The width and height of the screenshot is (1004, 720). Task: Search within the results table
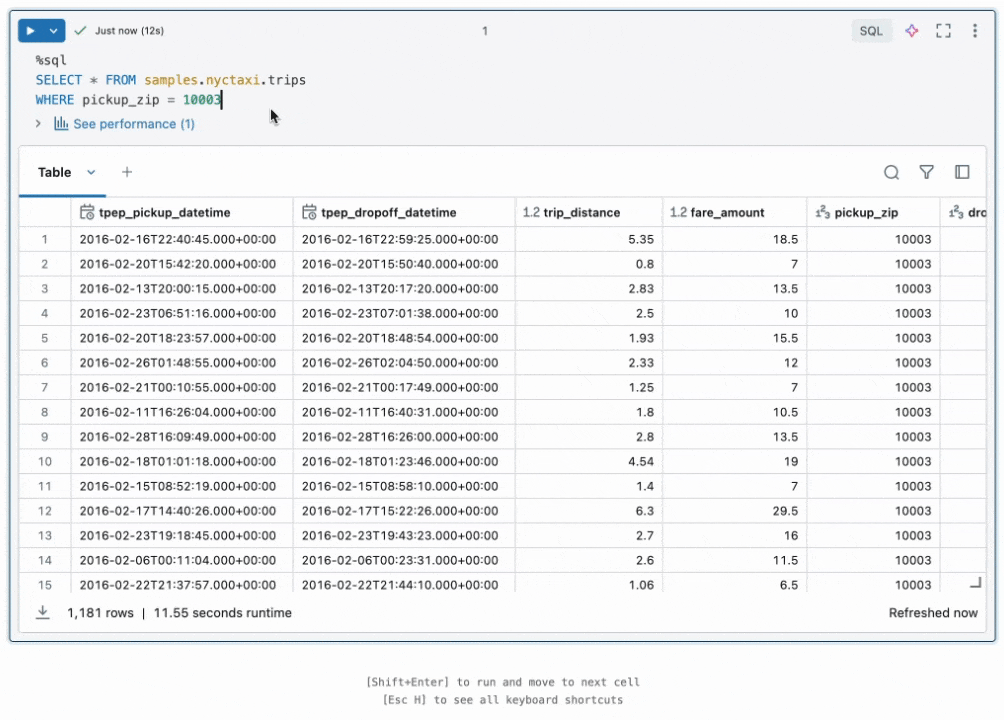click(891, 172)
